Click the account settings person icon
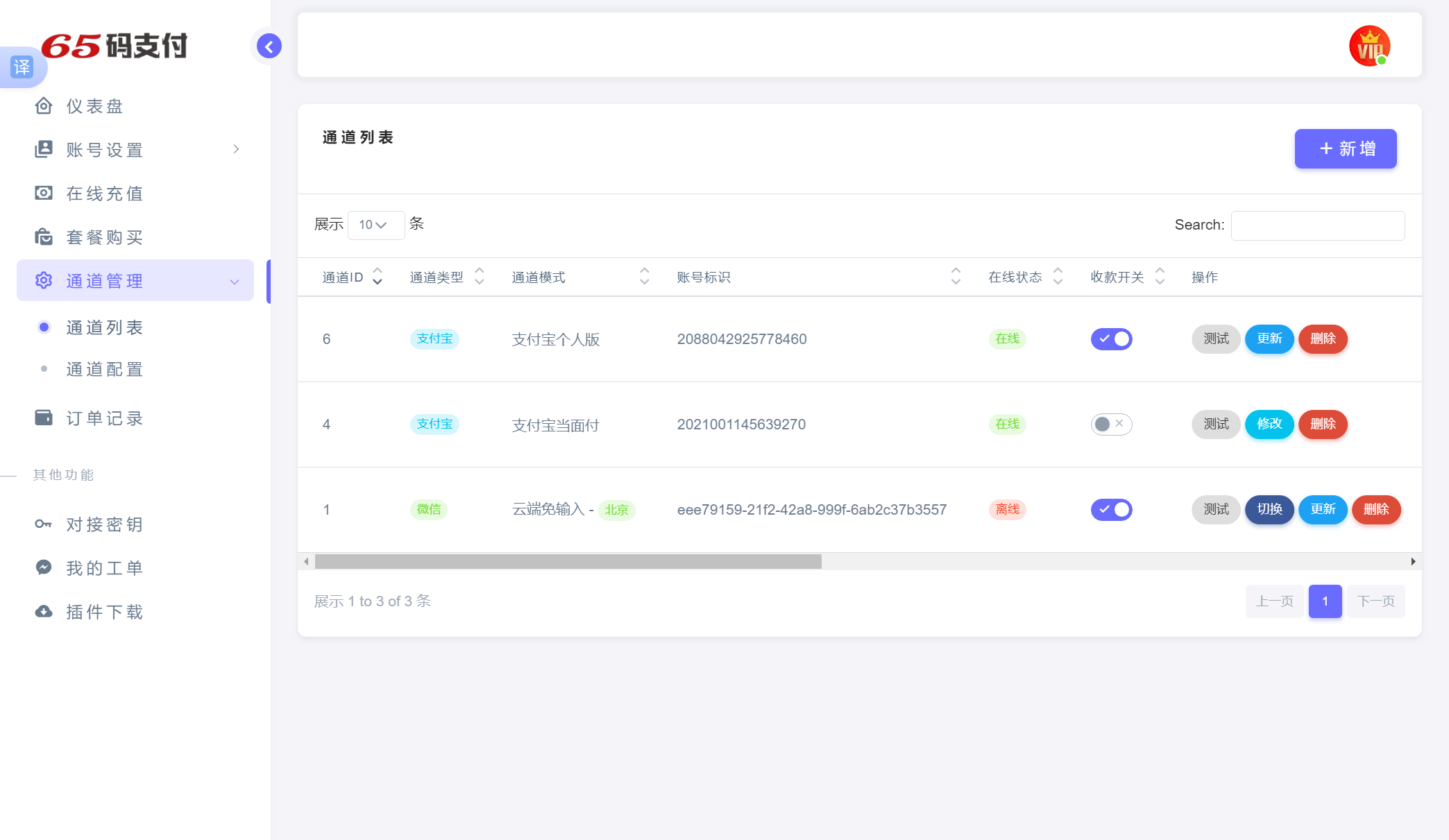The image size is (1449, 840). [44, 149]
